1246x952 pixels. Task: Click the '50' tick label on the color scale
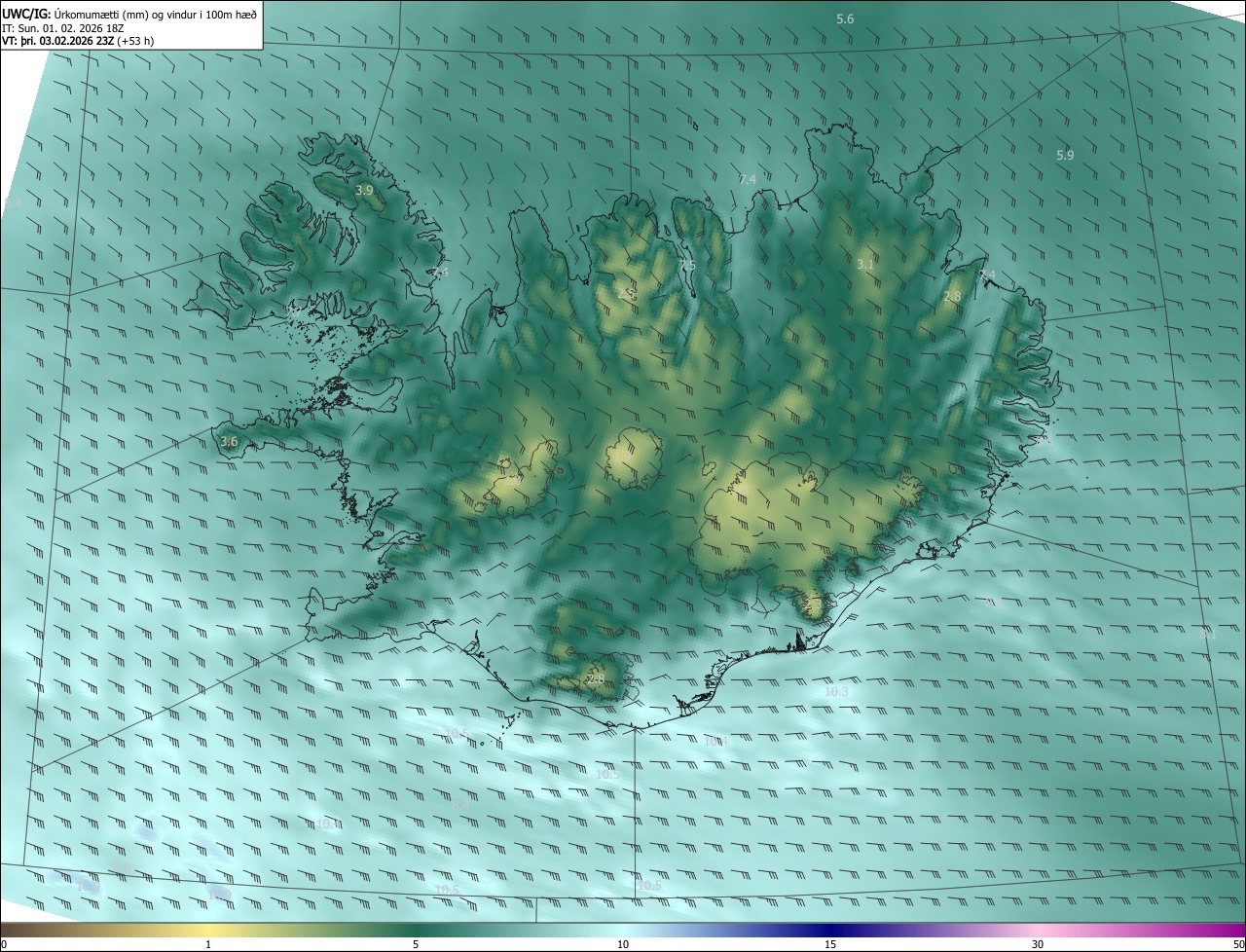(x=1238, y=944)
